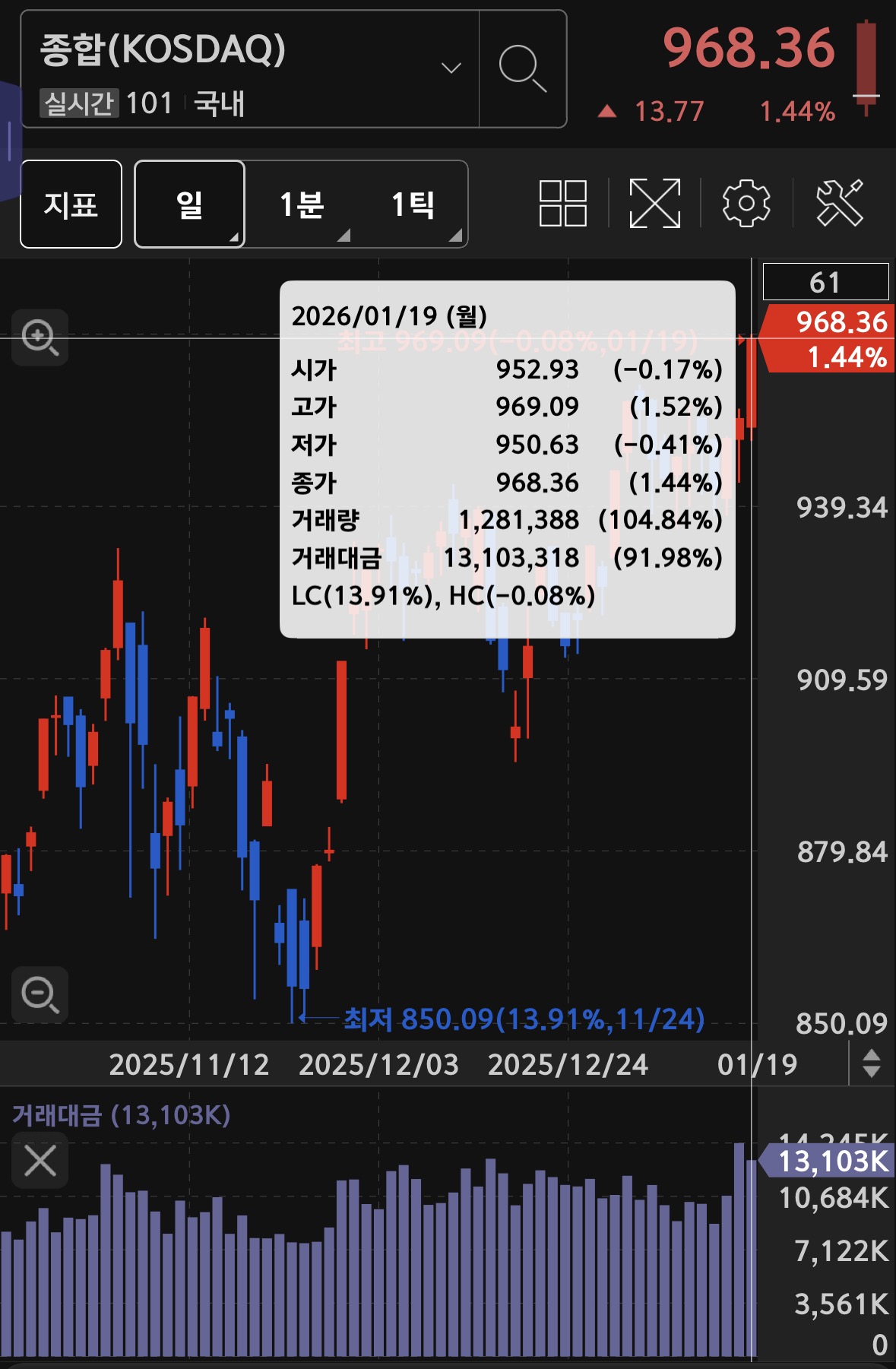Tap the 고가 969.09 tooltip row
Screen dimensions: 896x1369
[x=507, y=407]
